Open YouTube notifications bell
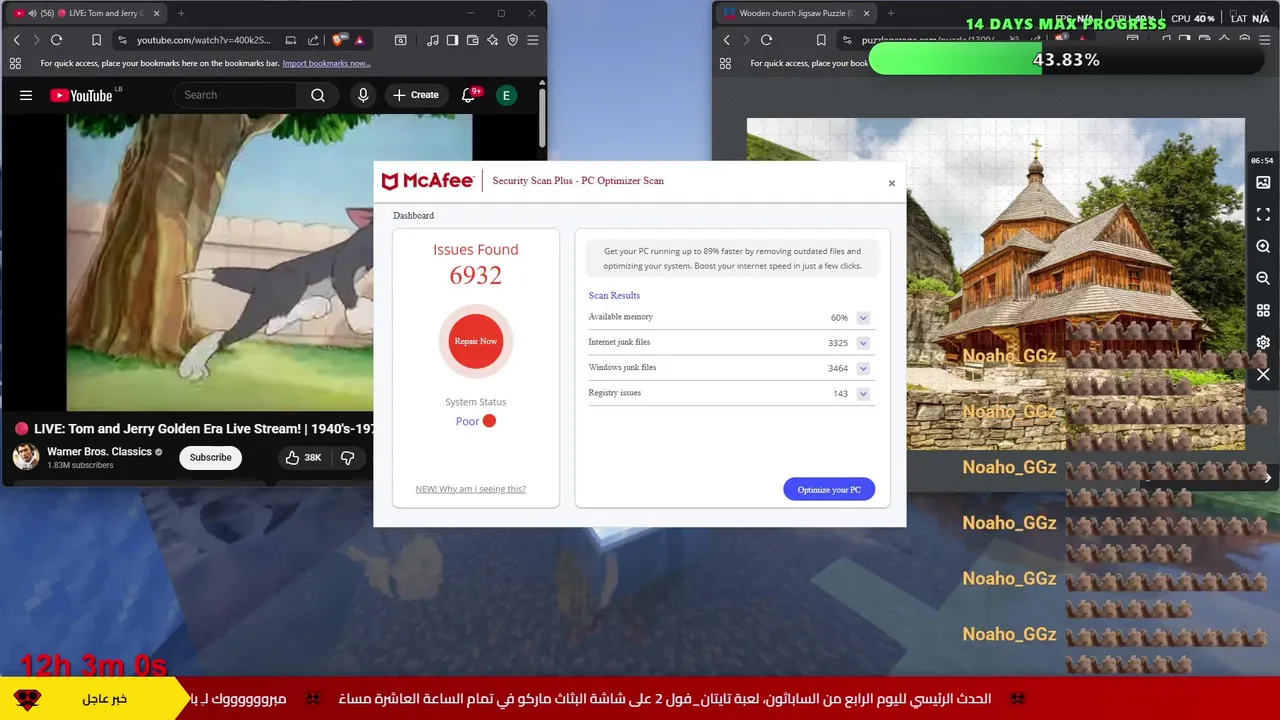The image size is (1280, 720). click(x=468, y=95)
